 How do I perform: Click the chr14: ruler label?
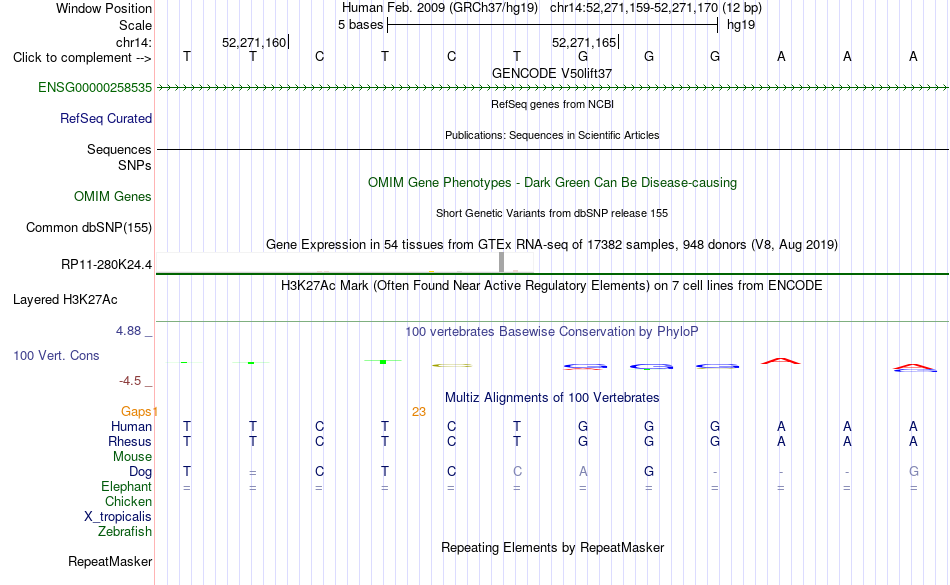tap(134, 43)
